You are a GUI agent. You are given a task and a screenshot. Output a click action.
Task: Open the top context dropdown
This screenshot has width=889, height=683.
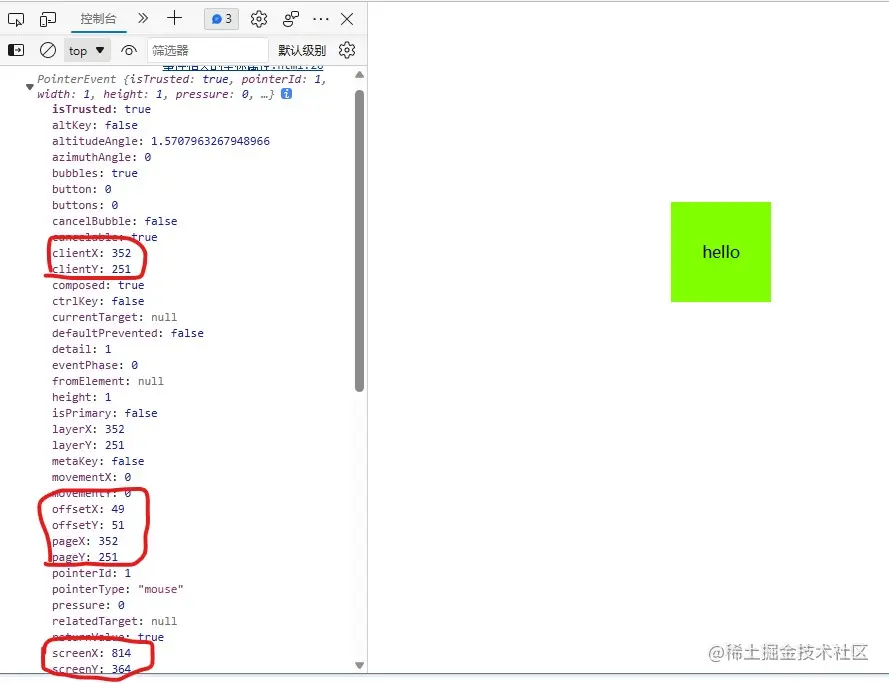pyautogui.click(x=86, y=50)
